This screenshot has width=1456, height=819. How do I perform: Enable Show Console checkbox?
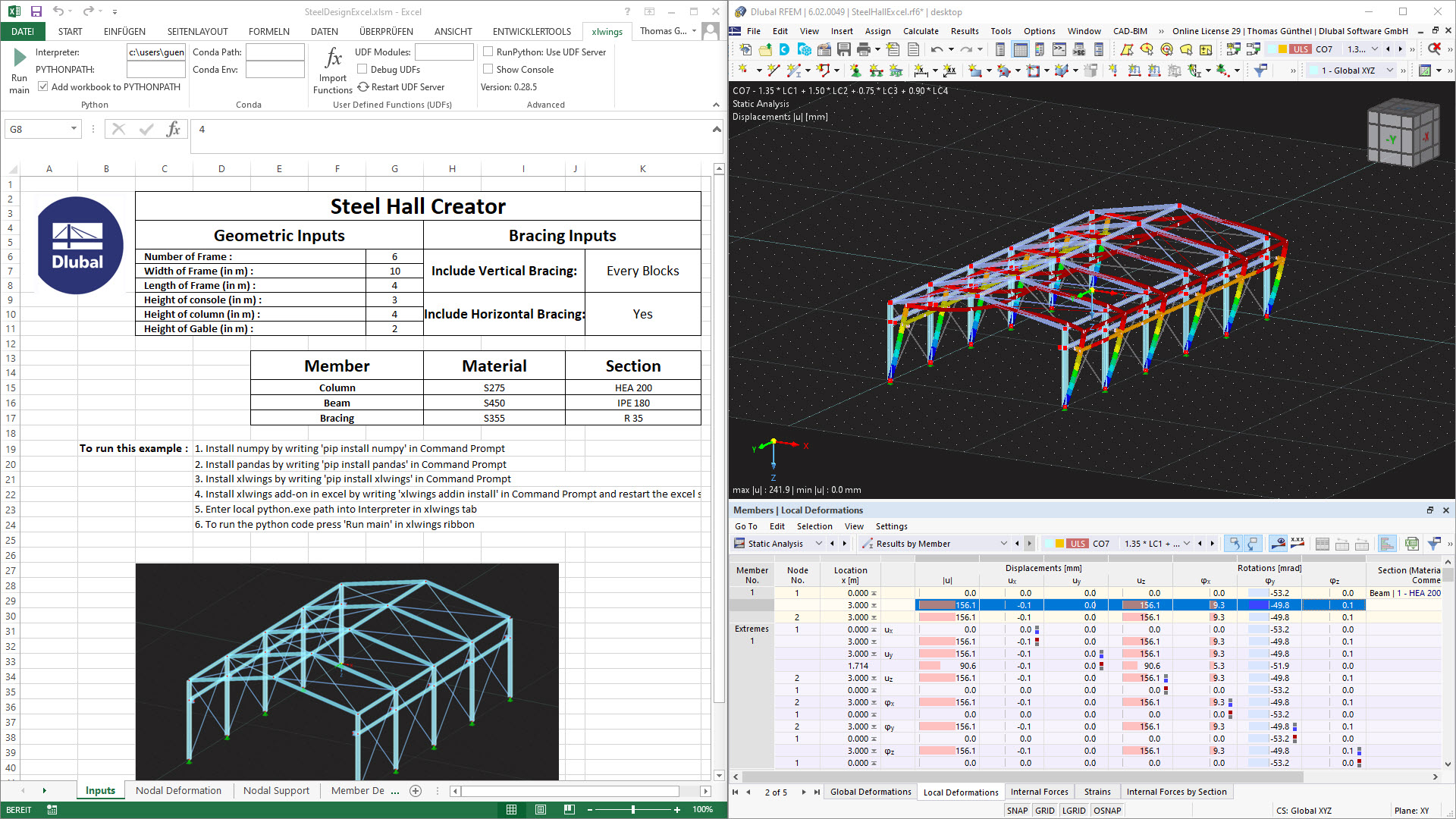[x=488, y=69]
